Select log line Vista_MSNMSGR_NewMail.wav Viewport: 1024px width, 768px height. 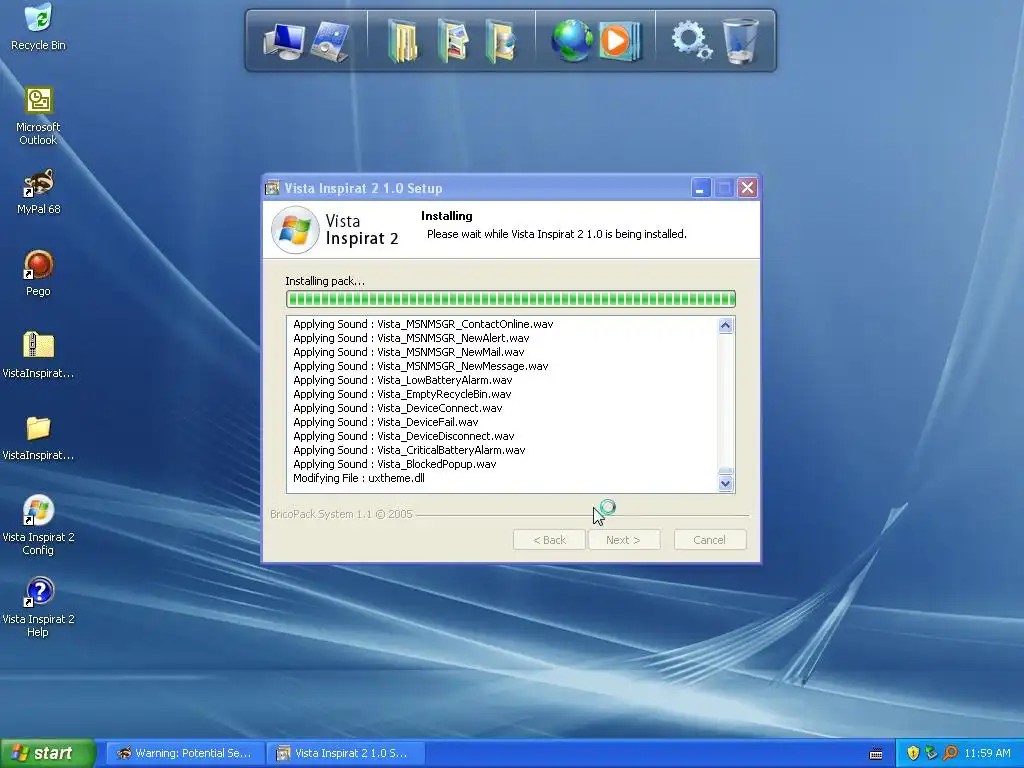(x=409, y=352)
